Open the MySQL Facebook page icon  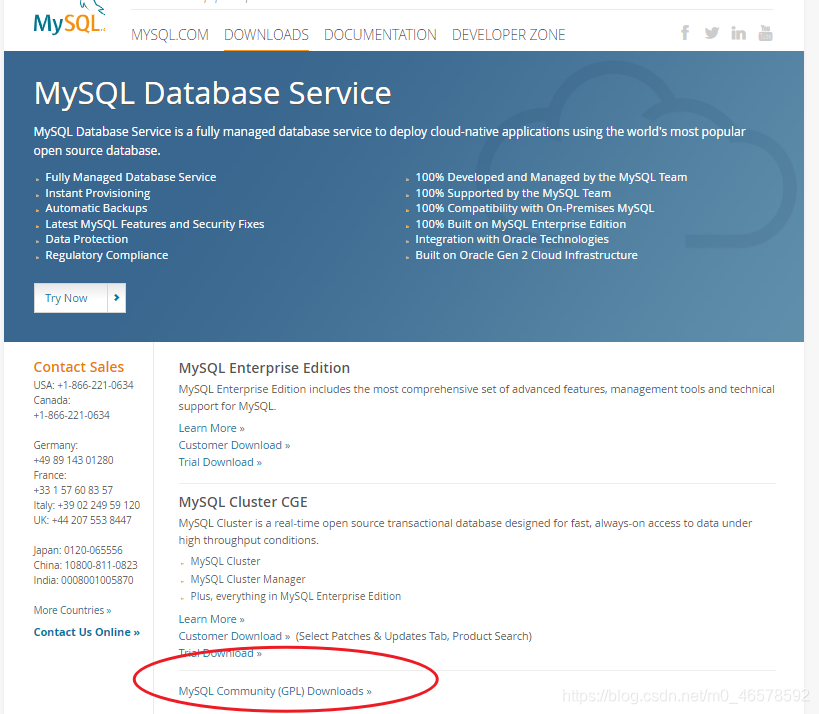click(x=685, y=33)
